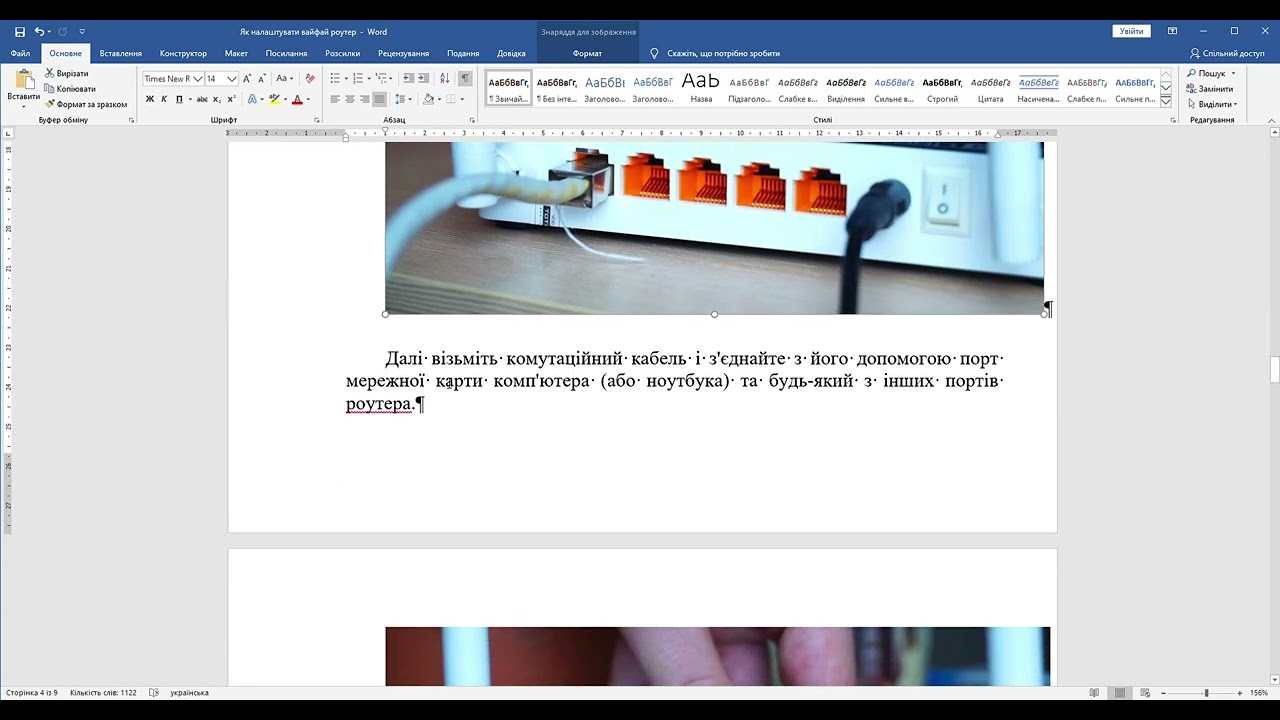Viewport: 1280px width, 720px height.
Task: Click the Save icon in title bar
Action: click(20, 32)
